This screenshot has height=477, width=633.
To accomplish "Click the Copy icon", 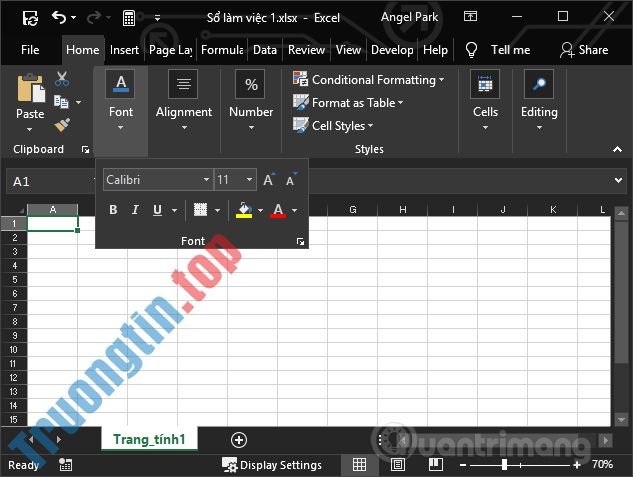I will (x=61, y=102).
